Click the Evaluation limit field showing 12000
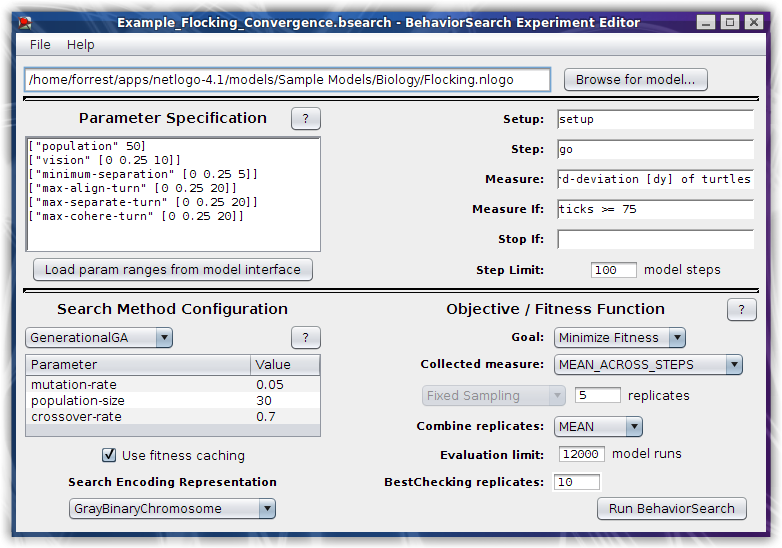Screen dimensions: 782x548 [581, 454]
